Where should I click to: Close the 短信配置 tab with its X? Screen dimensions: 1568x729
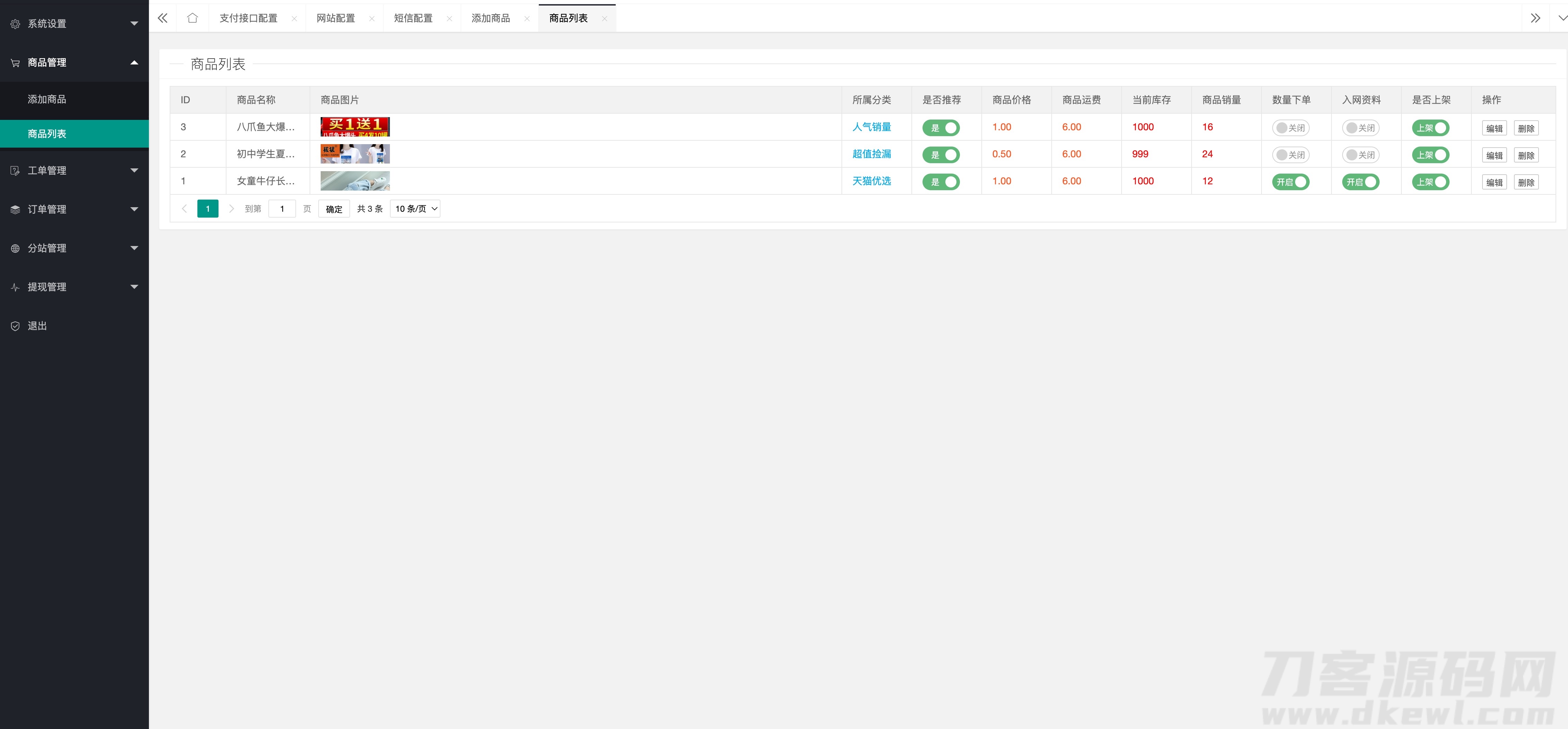tap(449, 19)
